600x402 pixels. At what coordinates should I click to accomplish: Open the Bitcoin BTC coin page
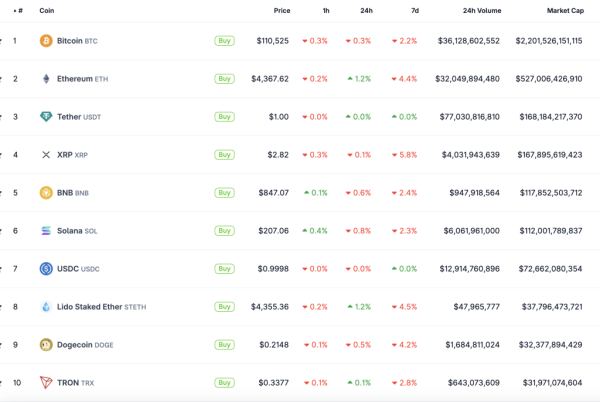(x=77, y=41)
